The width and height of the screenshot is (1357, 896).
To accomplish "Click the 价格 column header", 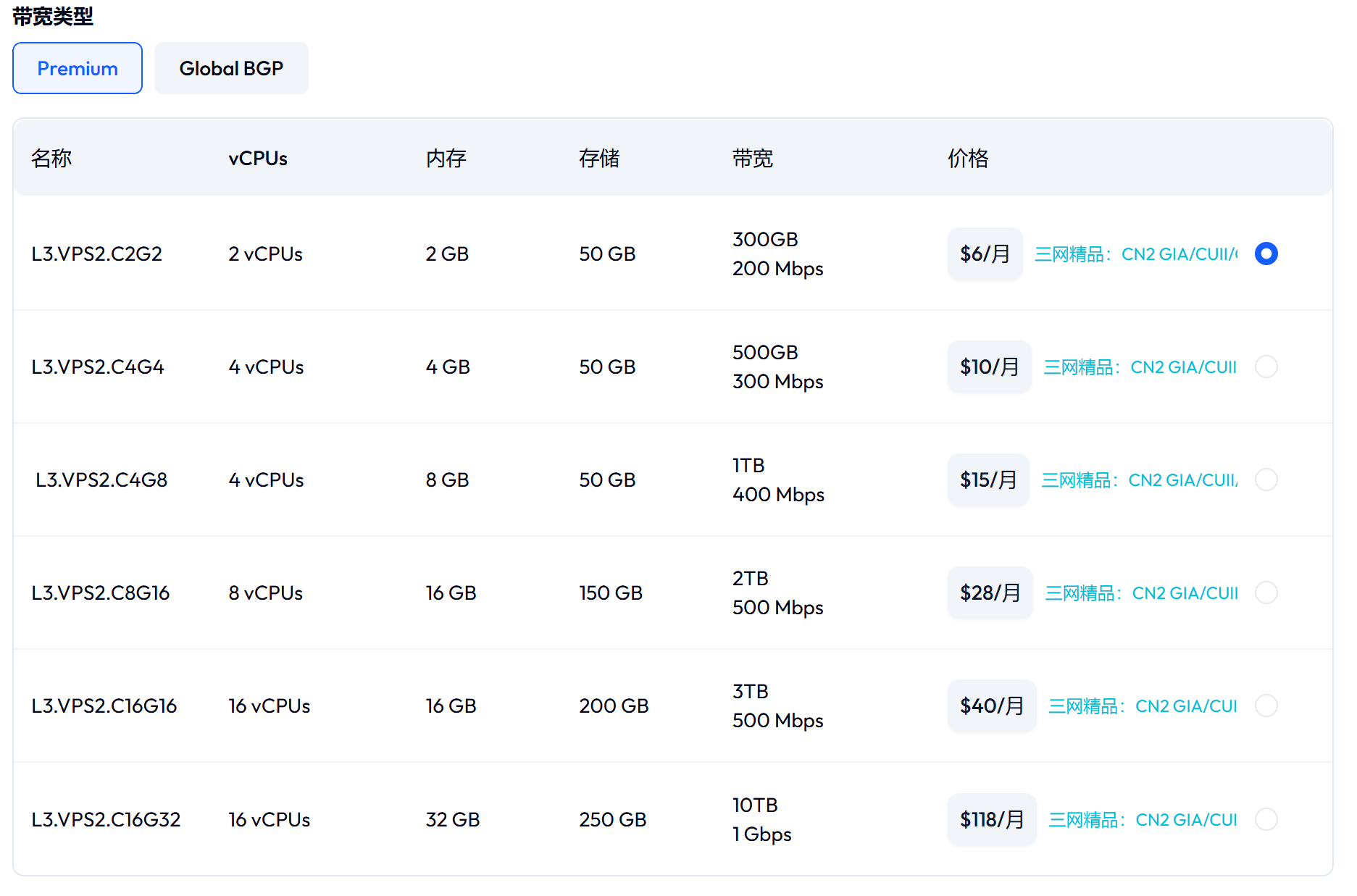I will (x=968, y=158).
